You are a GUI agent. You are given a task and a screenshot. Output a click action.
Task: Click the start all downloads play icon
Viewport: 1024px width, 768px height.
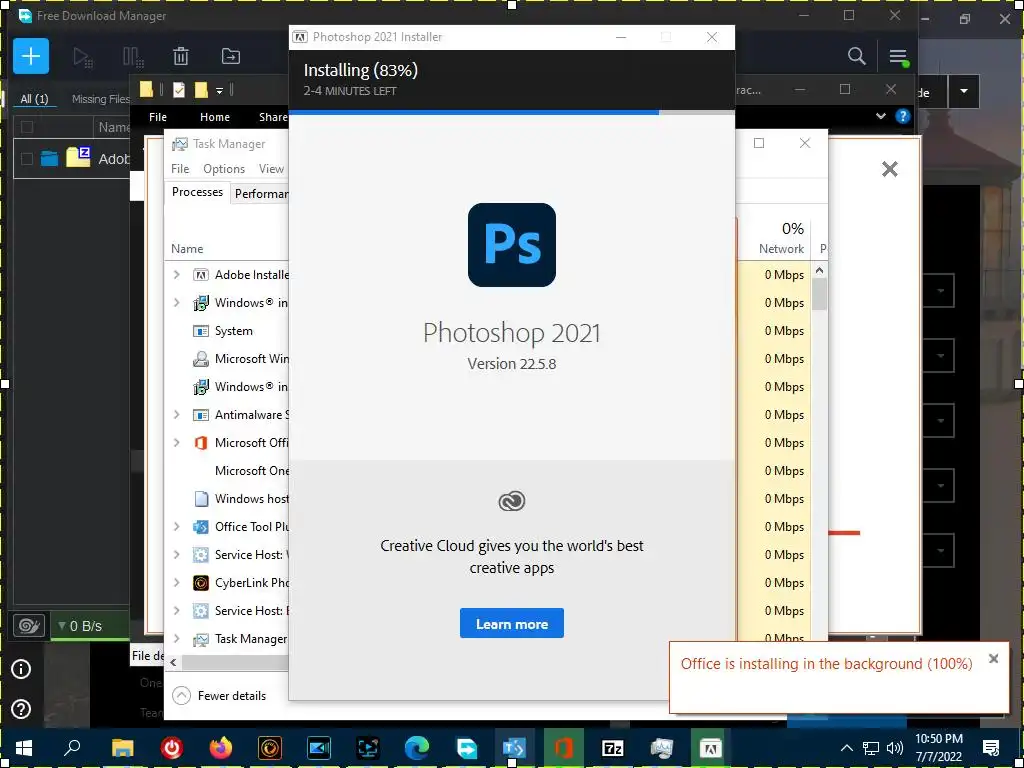pos(83,57)
